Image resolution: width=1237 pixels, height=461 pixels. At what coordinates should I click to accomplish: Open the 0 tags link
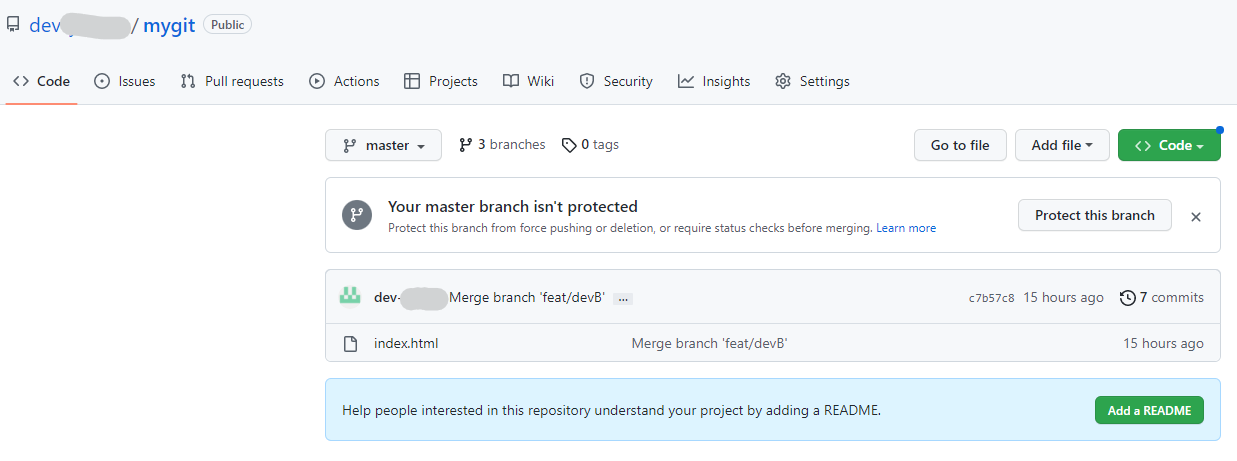(x=590, y=145)
